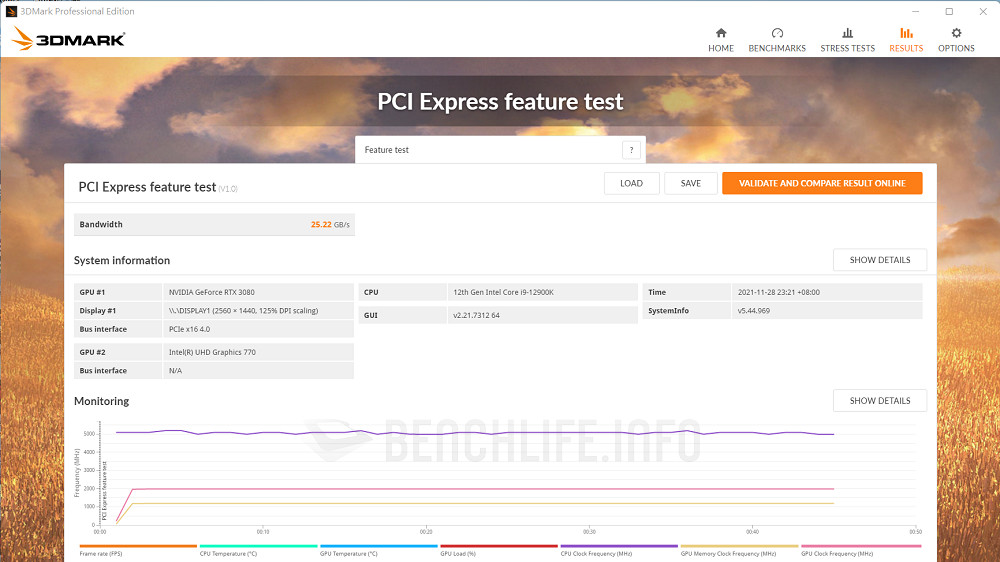Click the 3DMark title bar app icon
The height and width of the screenshot is (562, 1000).
pos(11,11)
